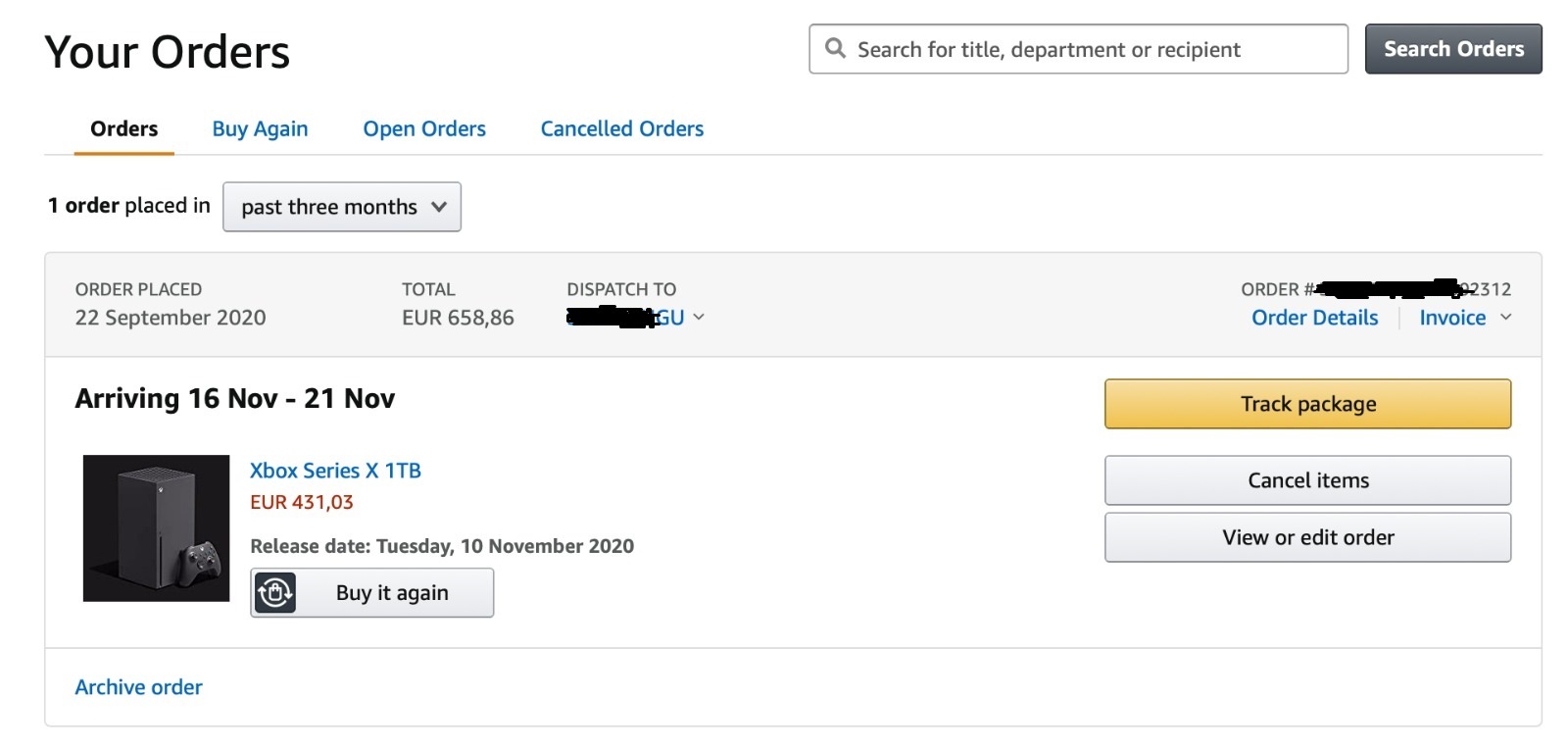
Task: Open the Invoice link
Action: coord(1452,318)
